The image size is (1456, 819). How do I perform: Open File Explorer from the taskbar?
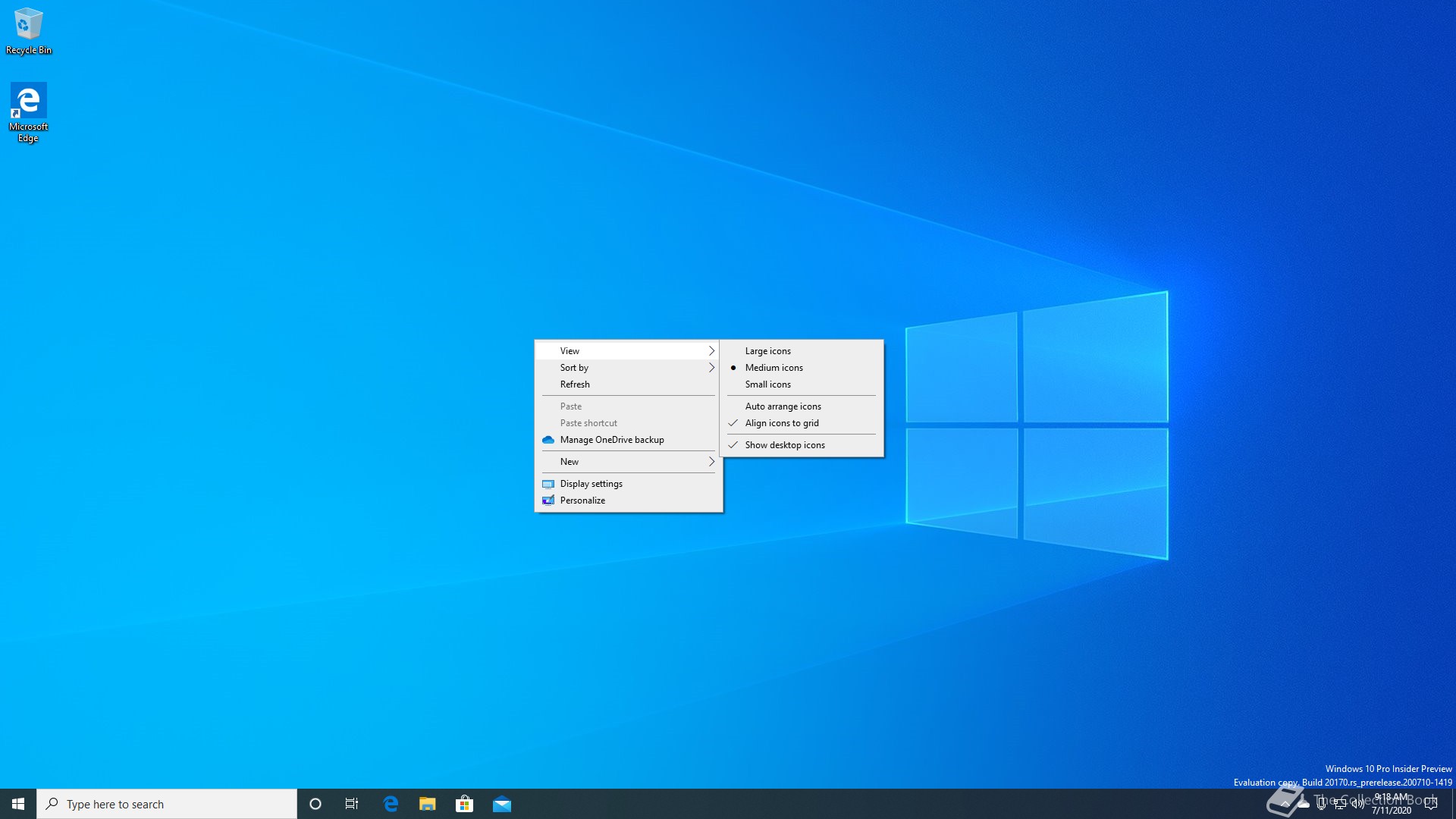point(428,804)
